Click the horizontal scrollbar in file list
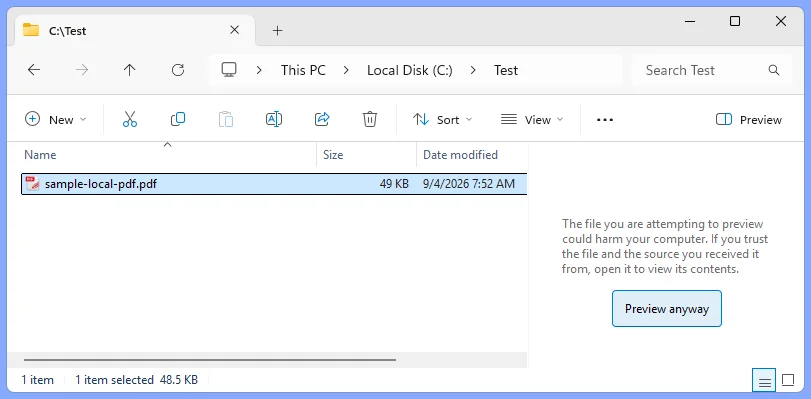Viewport: 811px width, 399px height. 209,359
